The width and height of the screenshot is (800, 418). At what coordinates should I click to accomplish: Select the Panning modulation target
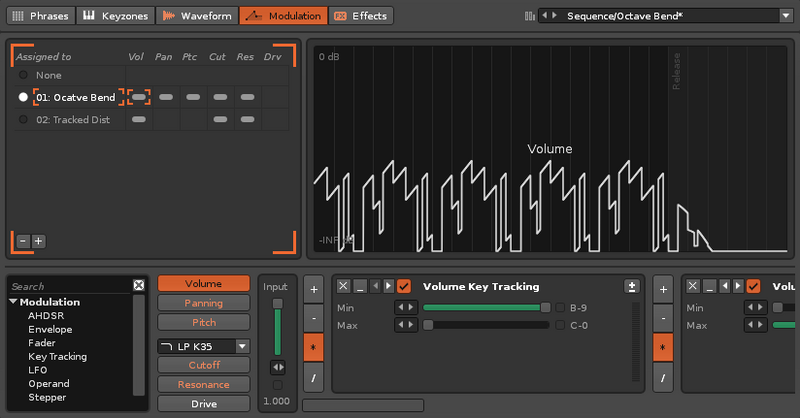coord(204,303)
